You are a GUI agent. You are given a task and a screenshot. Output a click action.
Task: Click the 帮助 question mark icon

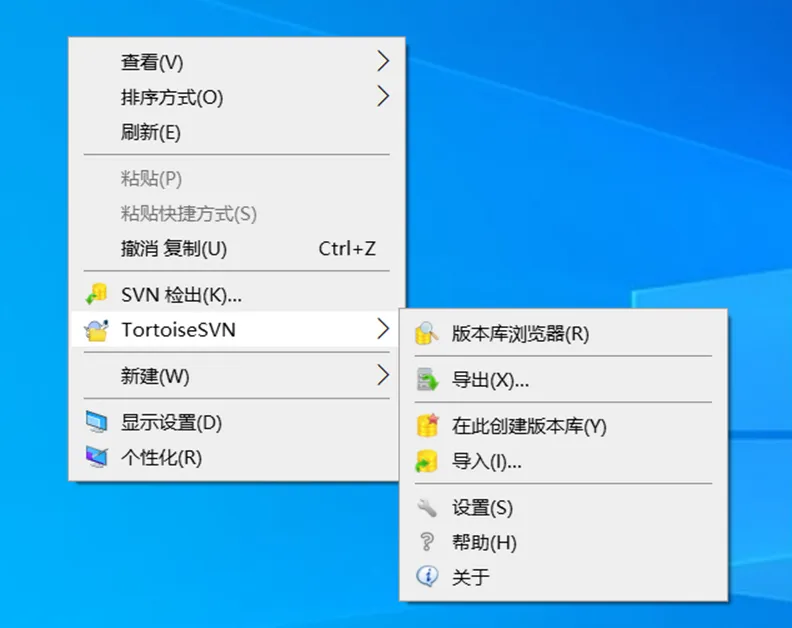tap(427, 542)
